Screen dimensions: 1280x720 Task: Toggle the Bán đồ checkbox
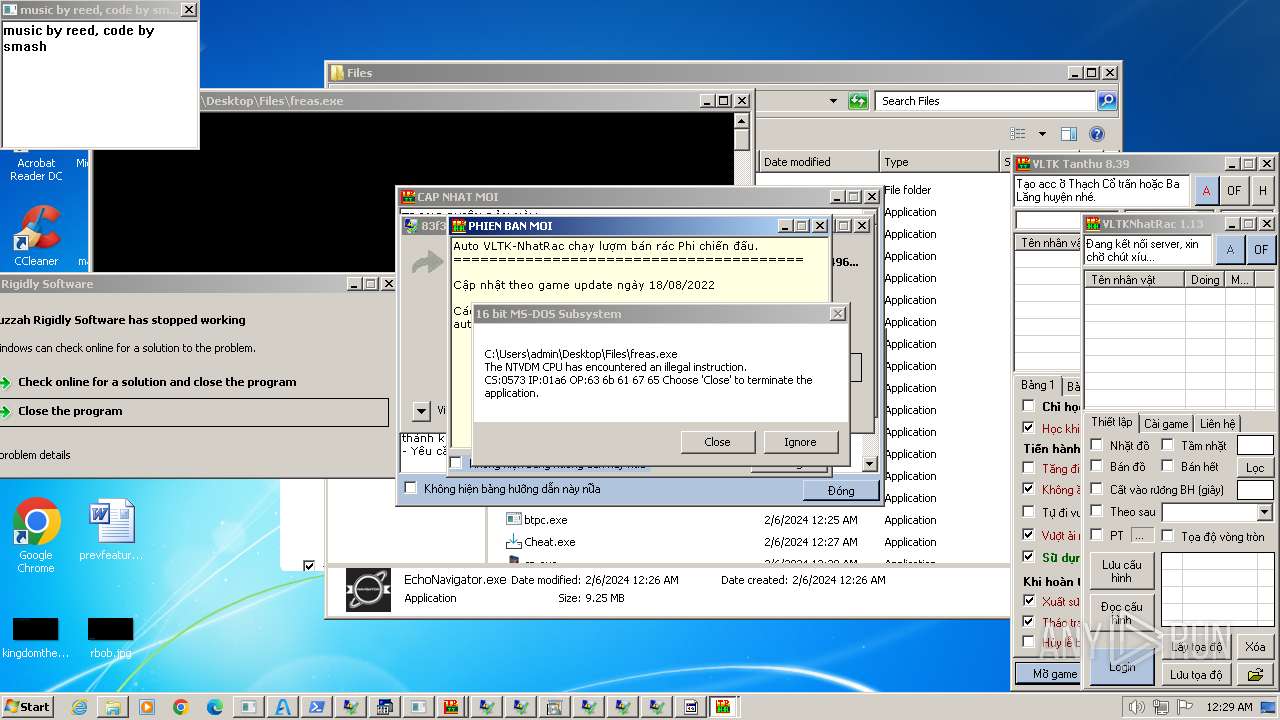coord(1097,466)
